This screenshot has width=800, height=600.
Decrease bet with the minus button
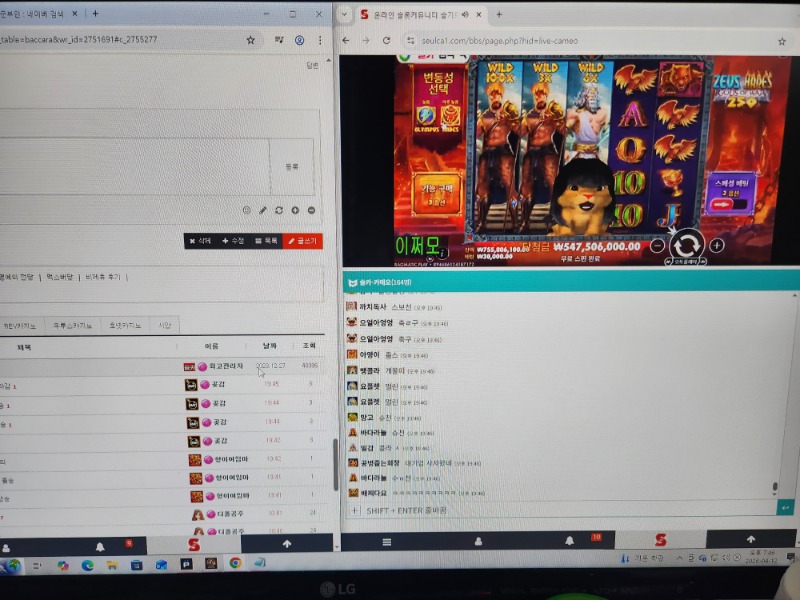click(x=659, y=245)
